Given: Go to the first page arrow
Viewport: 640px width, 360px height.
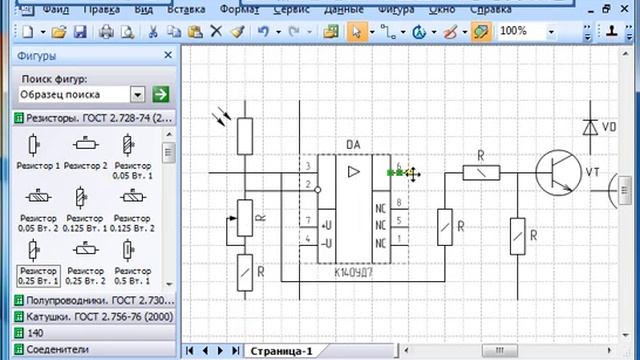Looking at the screenshot, I should pos(189,351).
